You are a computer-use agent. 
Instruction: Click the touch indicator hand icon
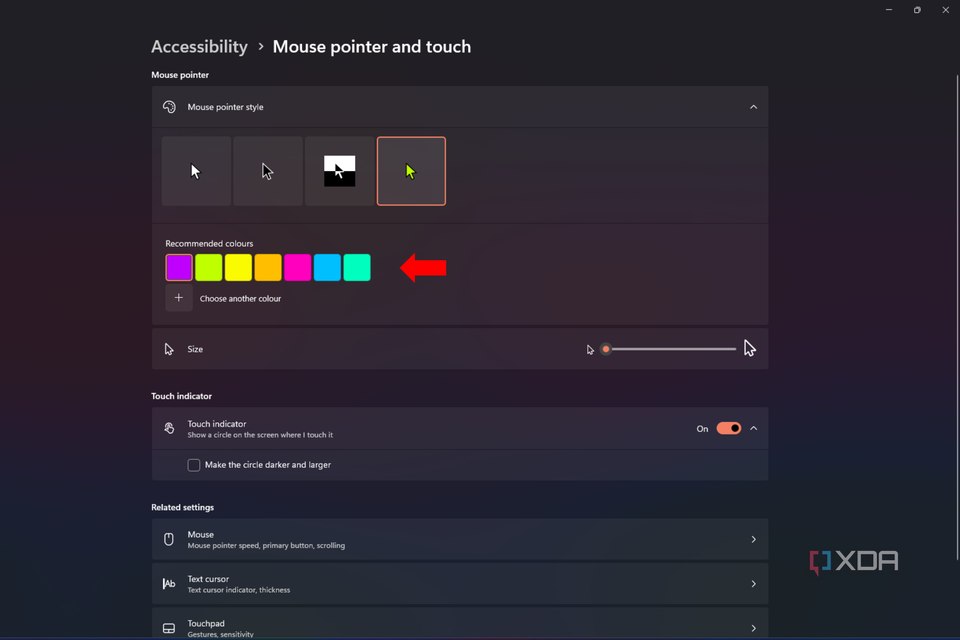click(169, 428)
